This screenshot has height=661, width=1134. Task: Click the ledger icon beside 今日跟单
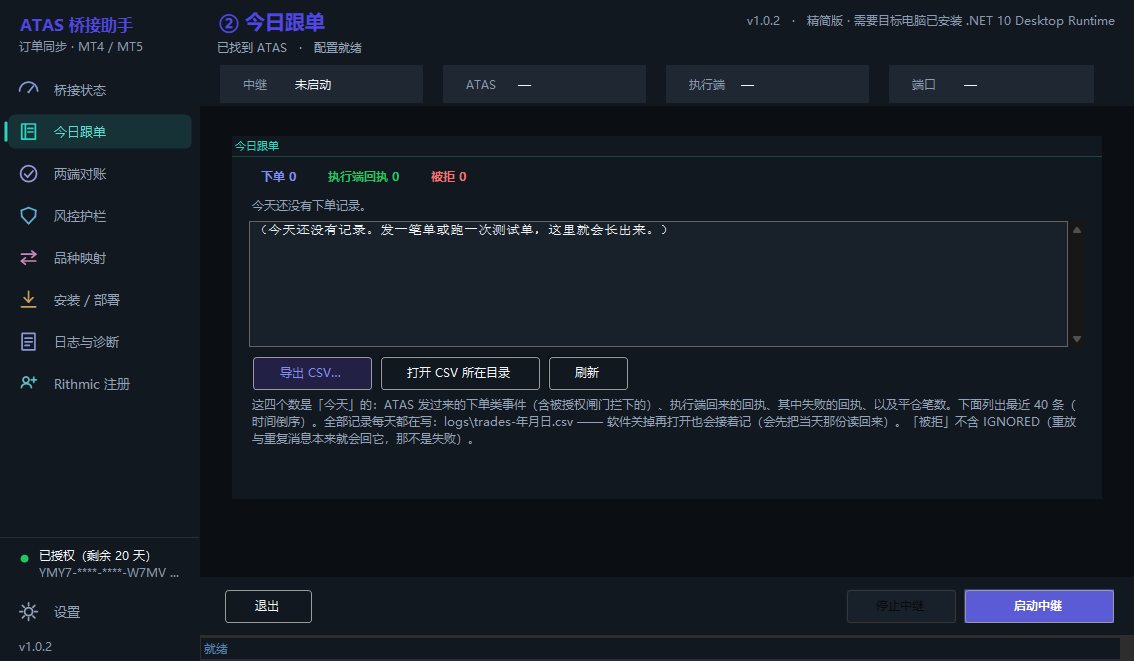point(28,131)
